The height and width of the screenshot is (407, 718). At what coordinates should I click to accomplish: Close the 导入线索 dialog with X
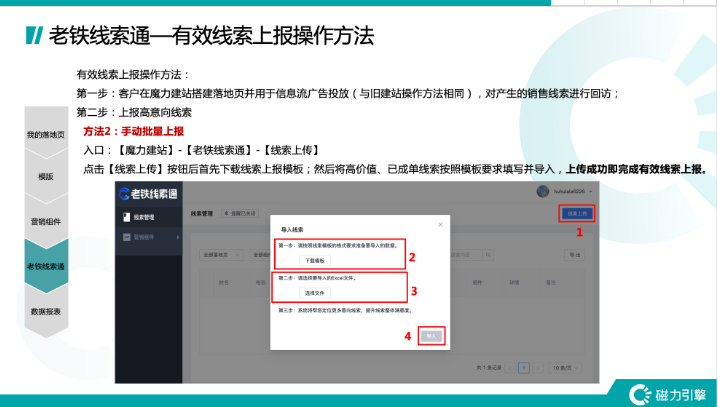click(x=440, y=224)
